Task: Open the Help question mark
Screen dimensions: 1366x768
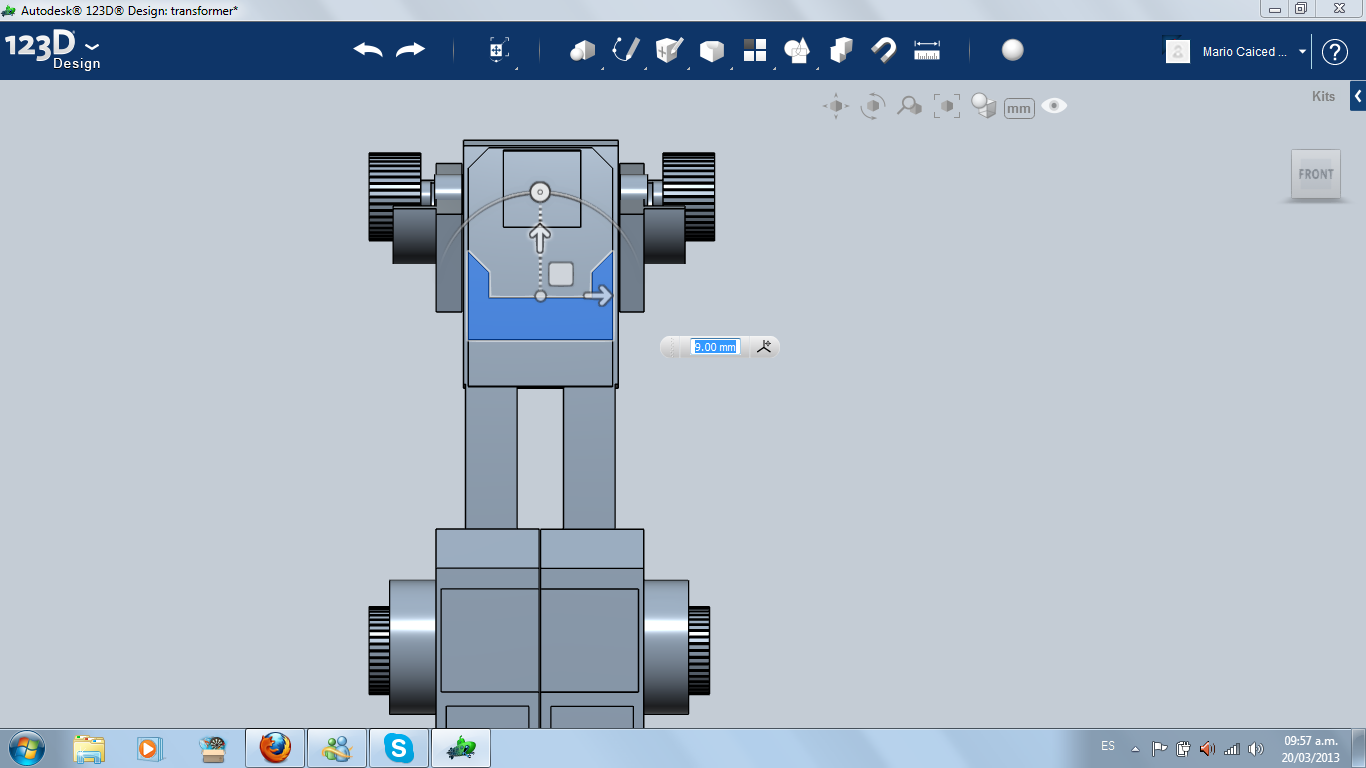Action: 1335,52
